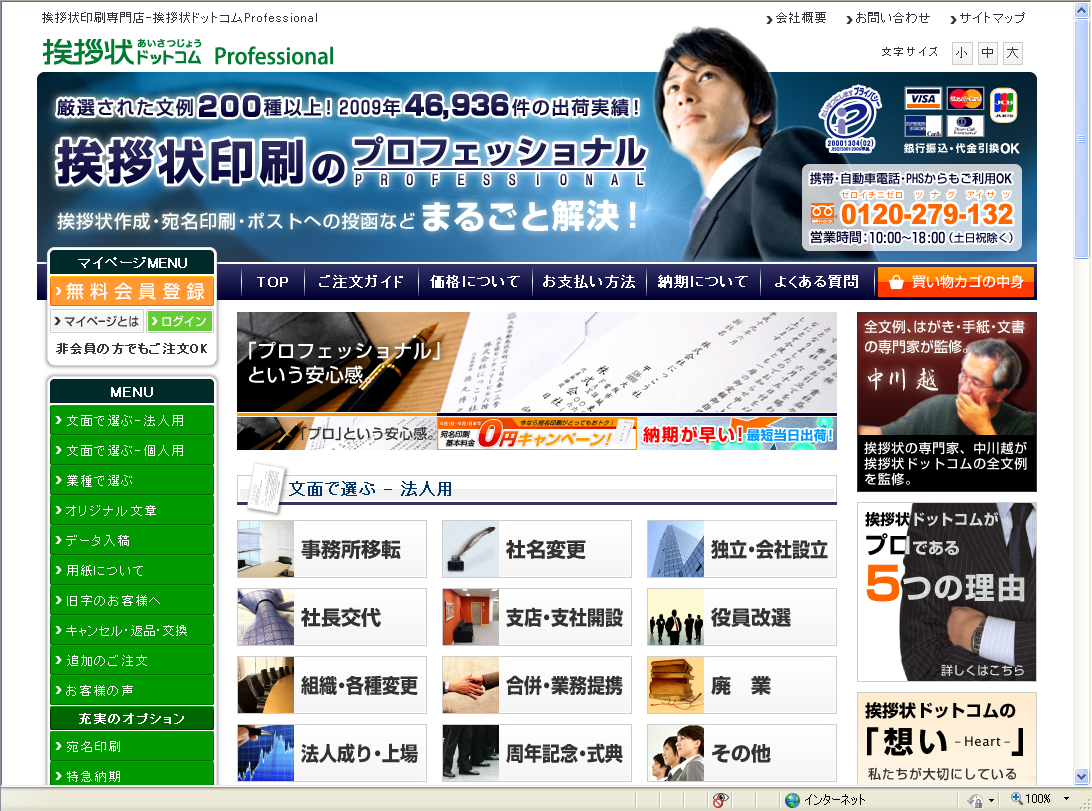Select 旧字のお客様へ menu item
The height and width of the screenshot is (811, 1092).
point(132,600)
